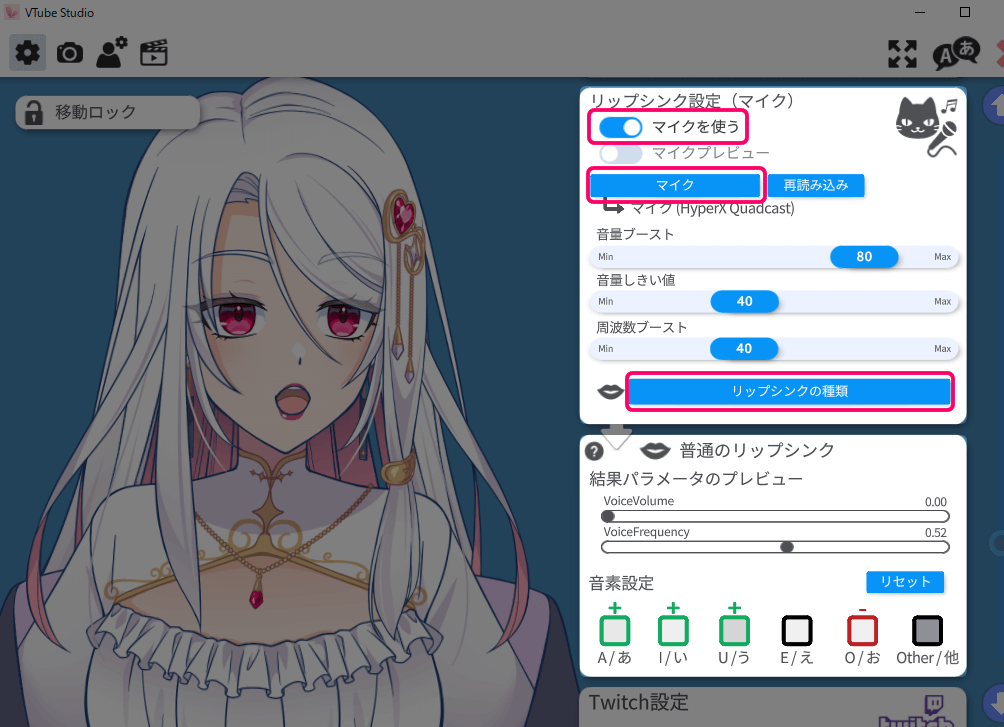Adjust the 音量ブースト slider handle at 80
Viewport: 1004px width, 727px height.
coord(864,257)
